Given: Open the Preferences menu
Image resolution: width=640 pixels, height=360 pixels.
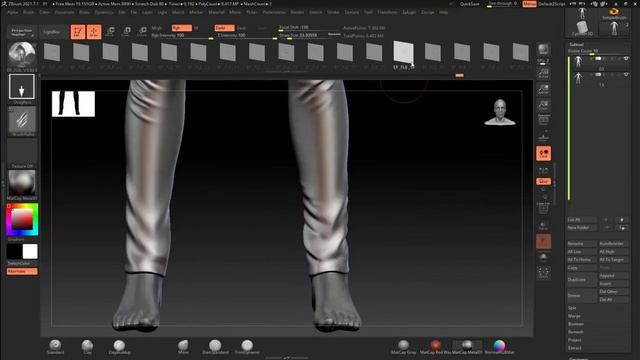Looking at the screenshot, I should (x=274, y=12).
